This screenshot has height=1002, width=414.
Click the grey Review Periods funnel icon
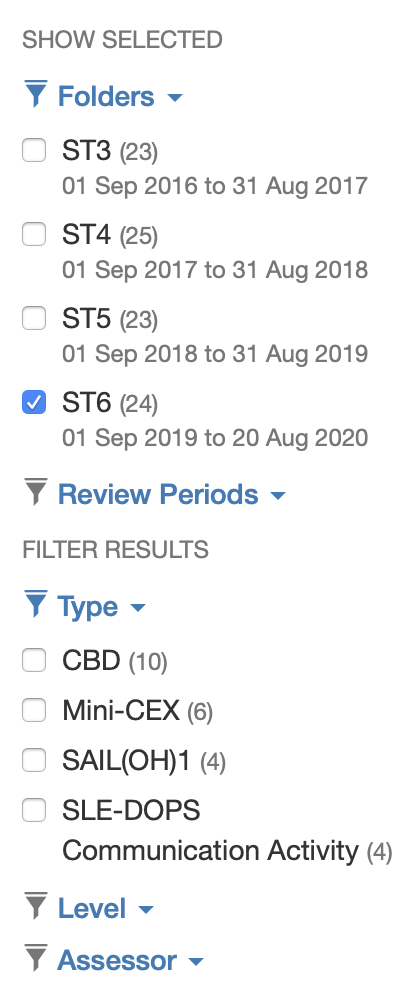[36, 492]
